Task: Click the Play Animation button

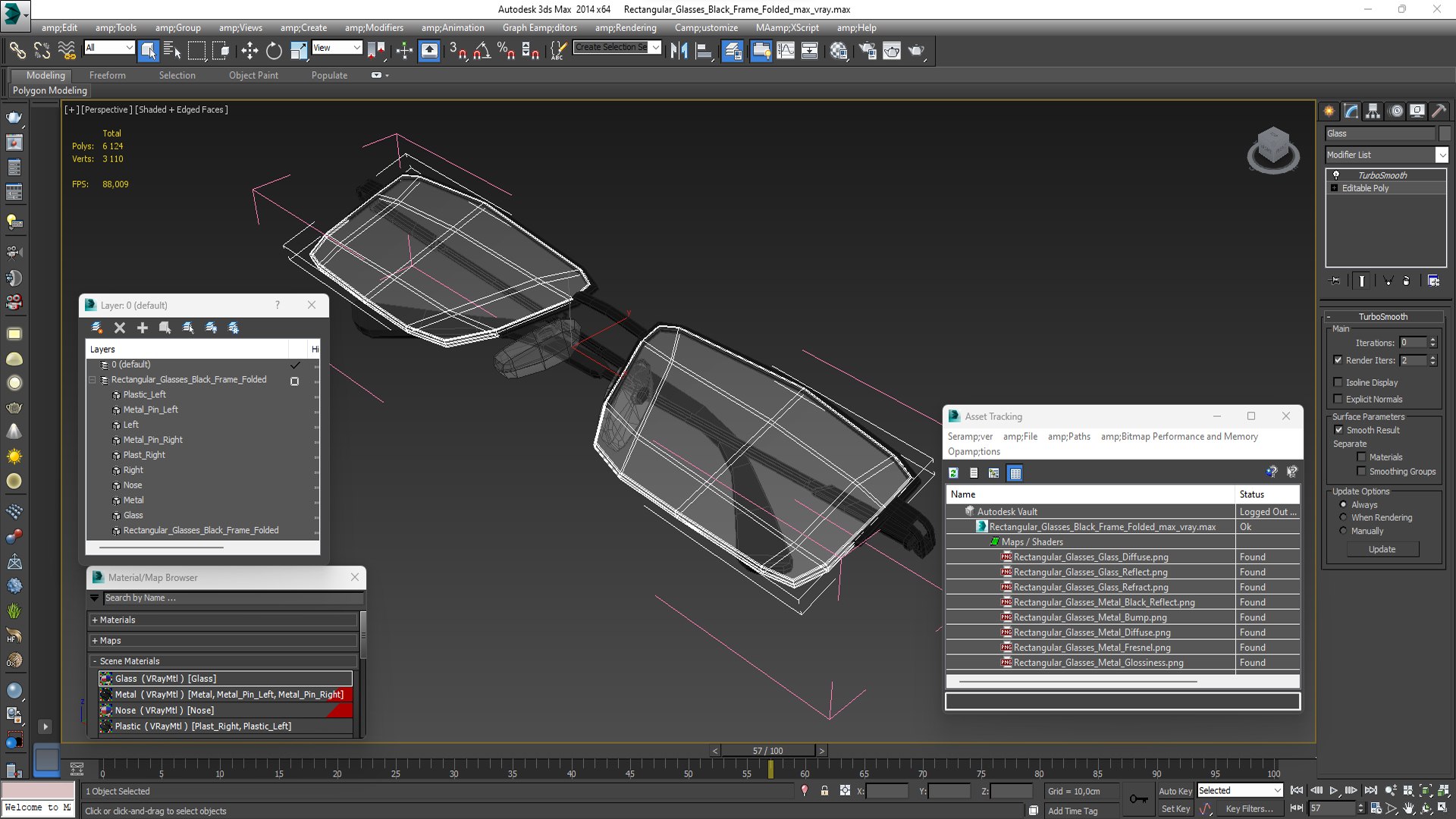Action: pyautogui.click(x=1333, y=791)
